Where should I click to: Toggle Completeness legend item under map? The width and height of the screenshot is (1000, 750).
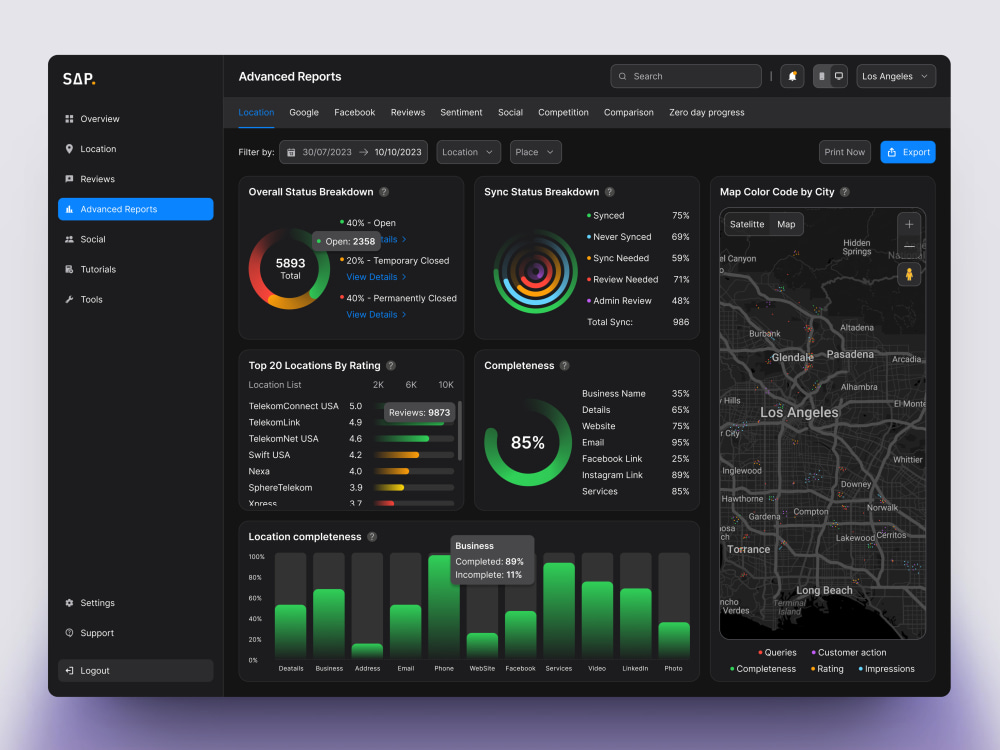coord(763,669)
